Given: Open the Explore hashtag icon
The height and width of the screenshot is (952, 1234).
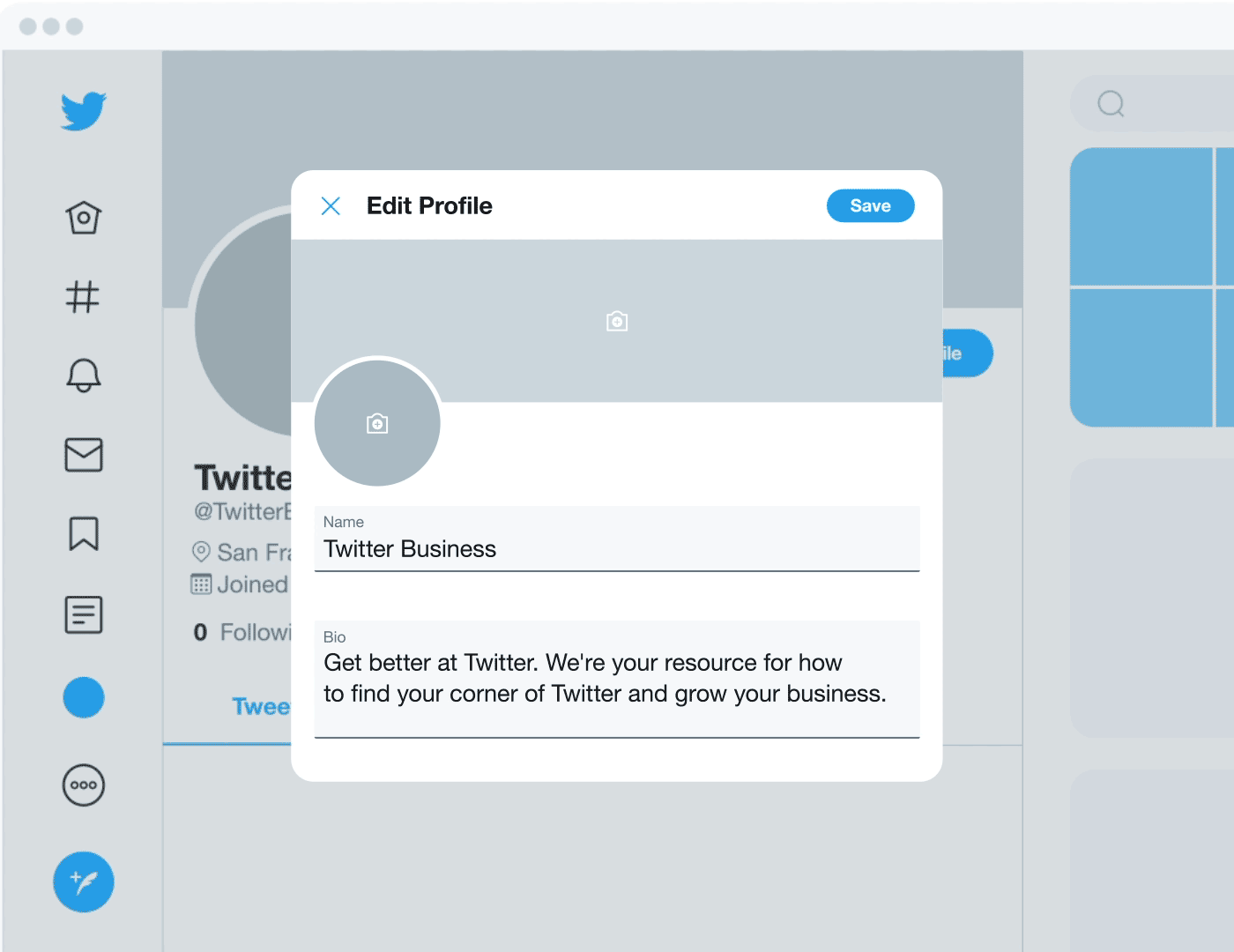Looking at the screenshot, I should pyautogui.click(x=83, y=297).
